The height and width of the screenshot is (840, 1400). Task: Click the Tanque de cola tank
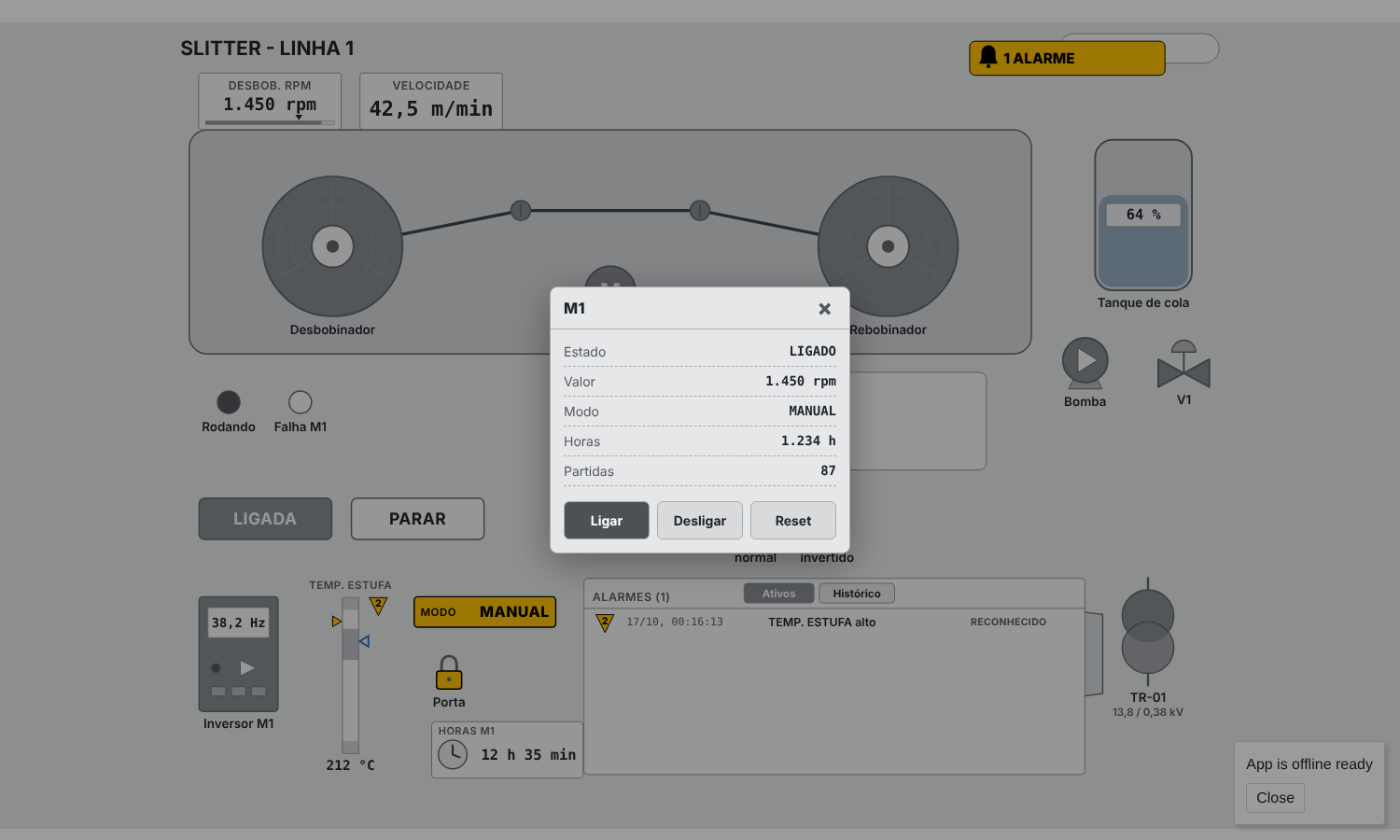[1143, 216]
